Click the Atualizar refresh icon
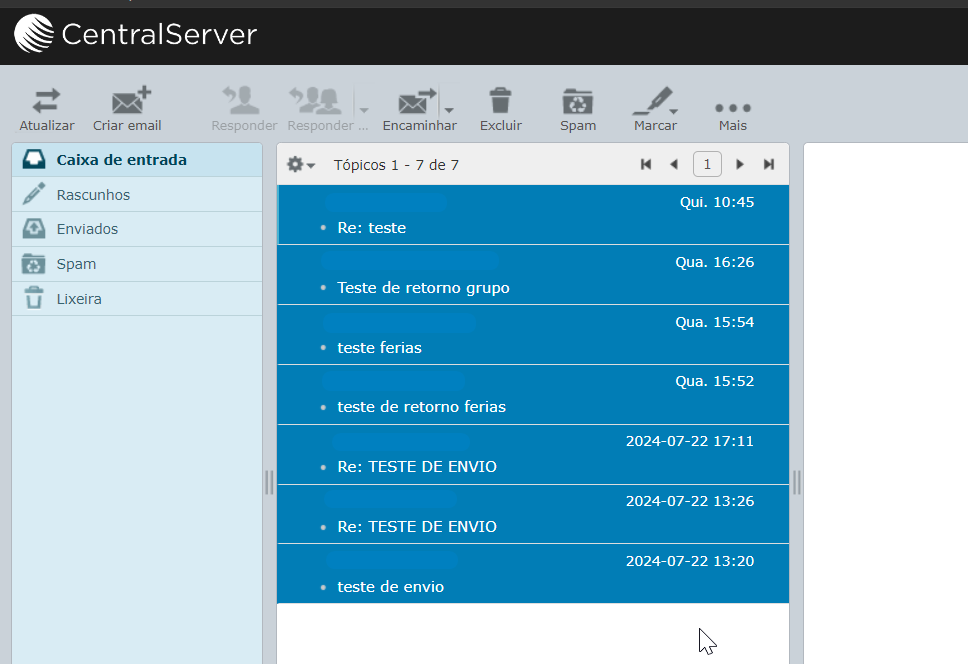The image size is (968, 664). [46, 102]
